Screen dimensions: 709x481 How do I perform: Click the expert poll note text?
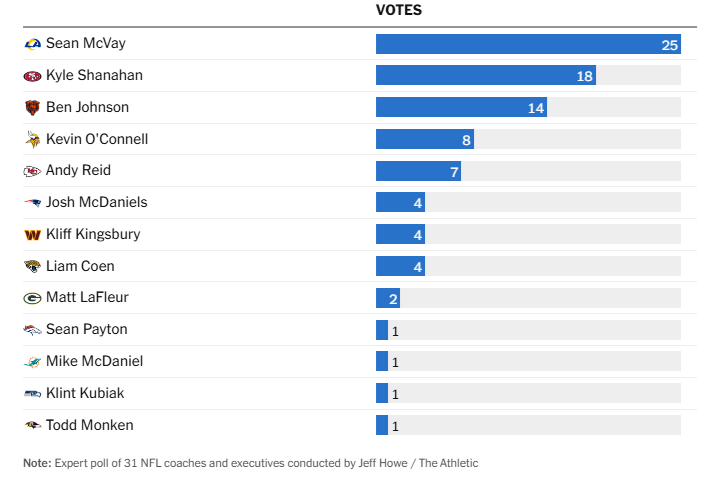(250, 463)
